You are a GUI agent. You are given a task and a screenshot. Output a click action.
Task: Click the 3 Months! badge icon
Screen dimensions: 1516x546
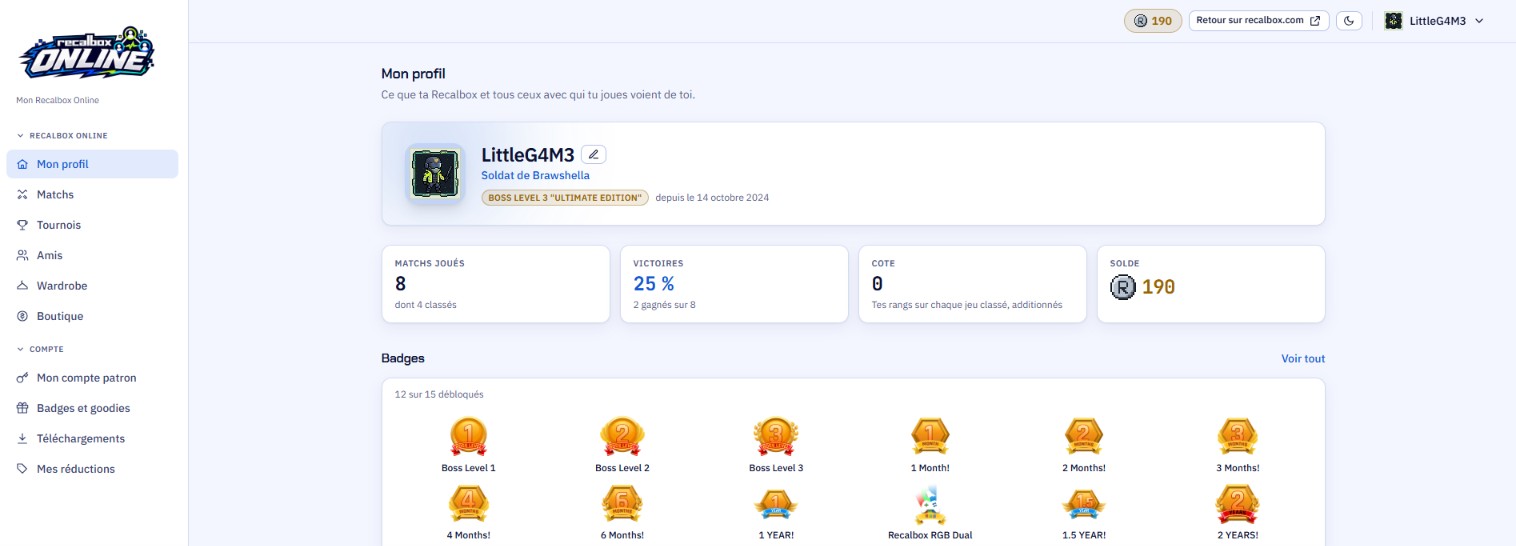tap(1238, 437)
